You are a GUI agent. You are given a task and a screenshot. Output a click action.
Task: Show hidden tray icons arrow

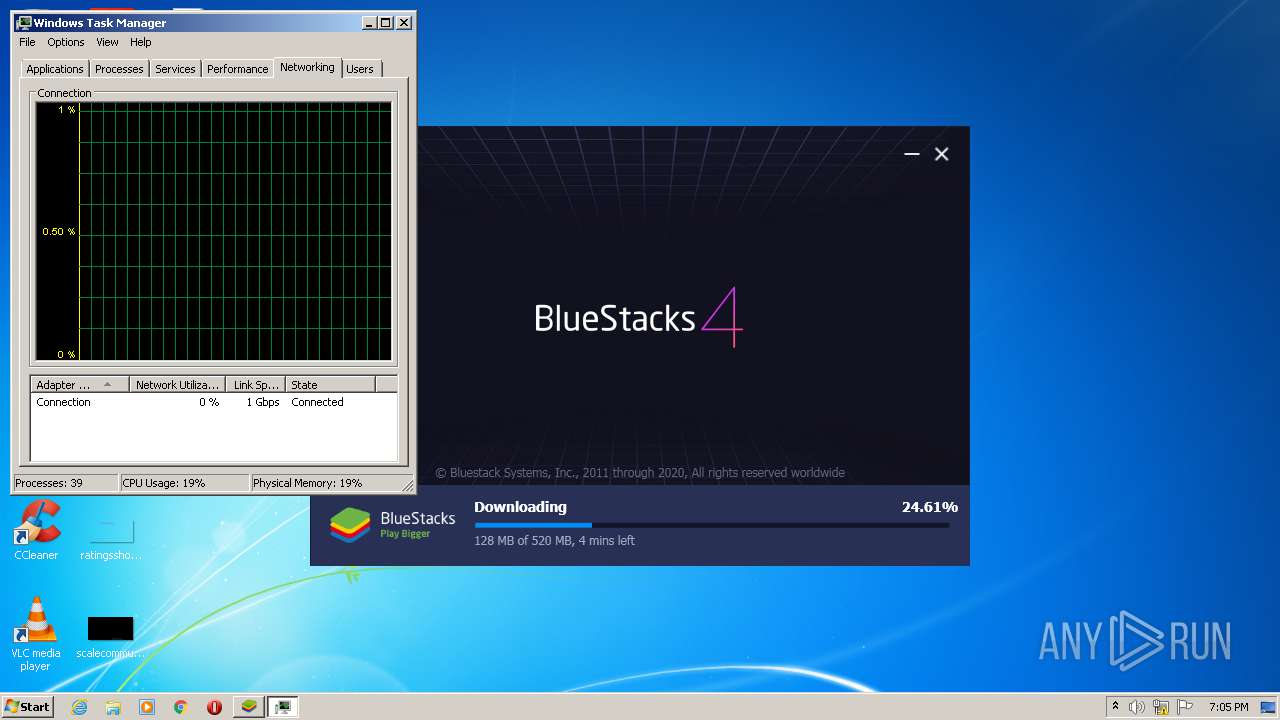(x=1115, y=707)
